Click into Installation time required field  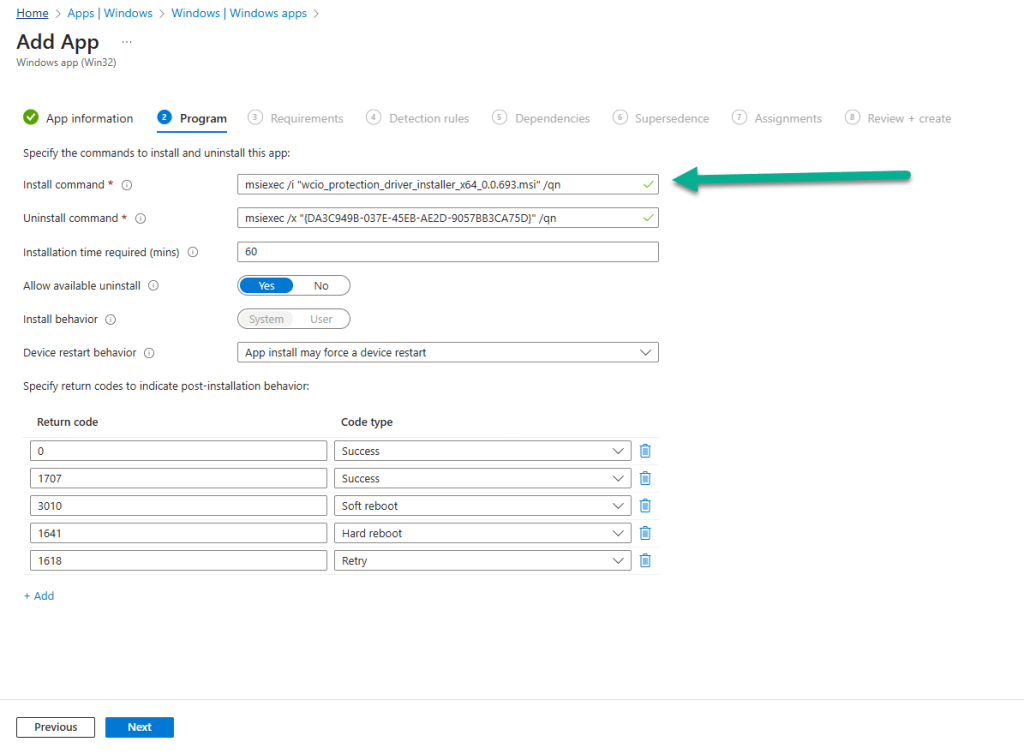[x=448, y=252]
